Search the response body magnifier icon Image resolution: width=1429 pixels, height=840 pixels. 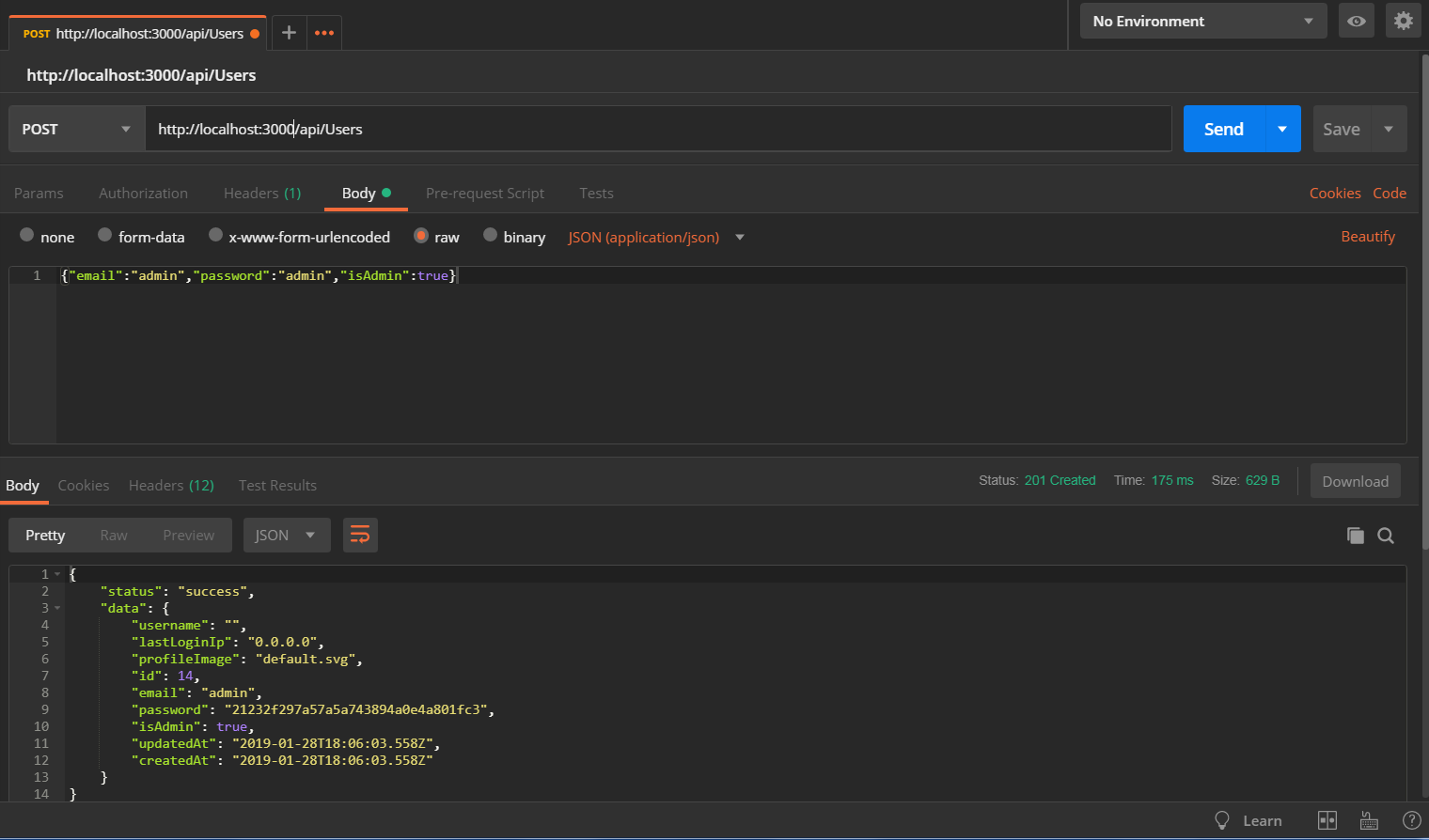pos(1386,536)
